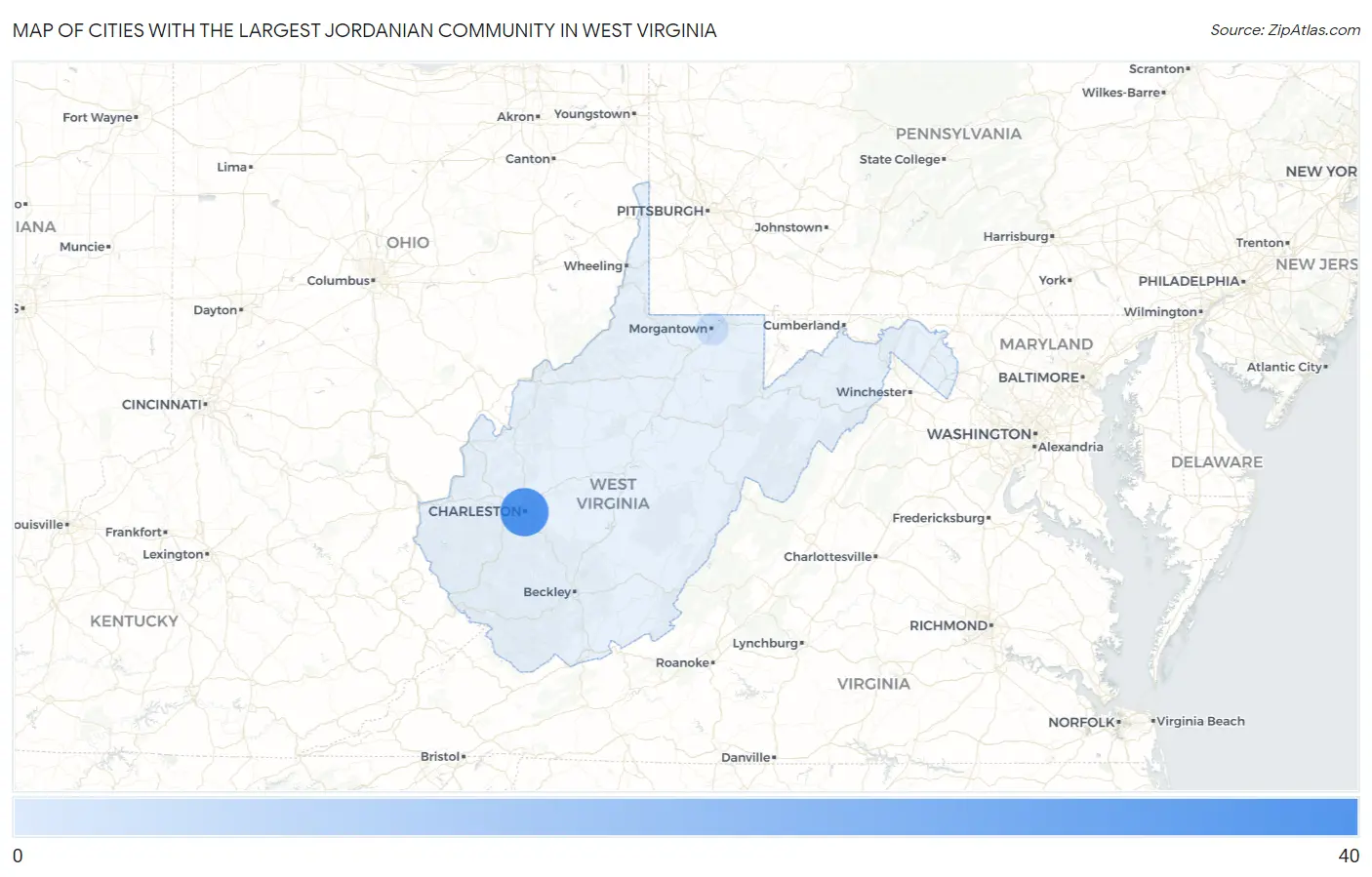Click the 'NORFOLK' city label
The width and height of the screenshot is (1372, 877).
coord(1081,723)
